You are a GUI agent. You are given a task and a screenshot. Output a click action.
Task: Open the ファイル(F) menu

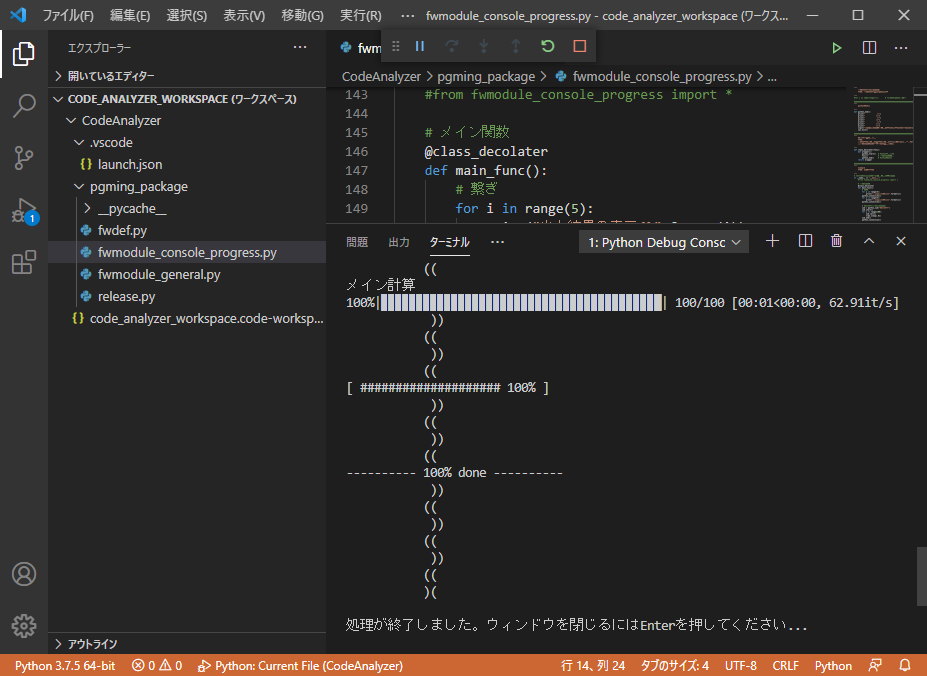(x=67, y=15)
